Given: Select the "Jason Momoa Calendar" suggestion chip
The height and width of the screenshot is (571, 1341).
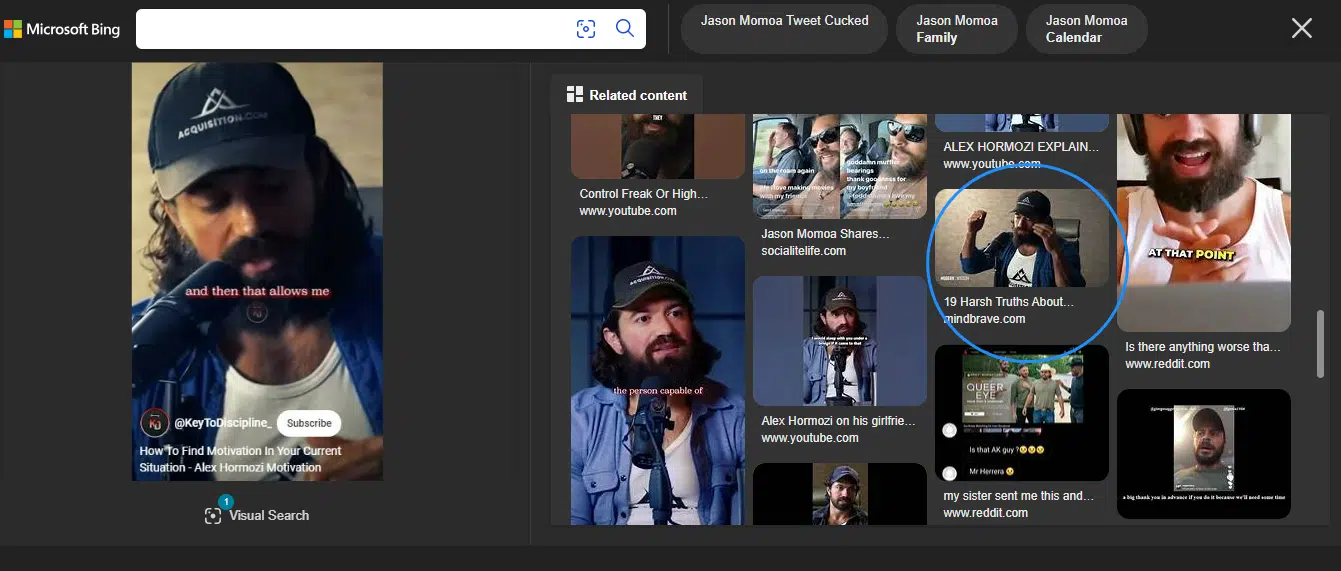Looking at the screenshot, I should (1086, 29).
